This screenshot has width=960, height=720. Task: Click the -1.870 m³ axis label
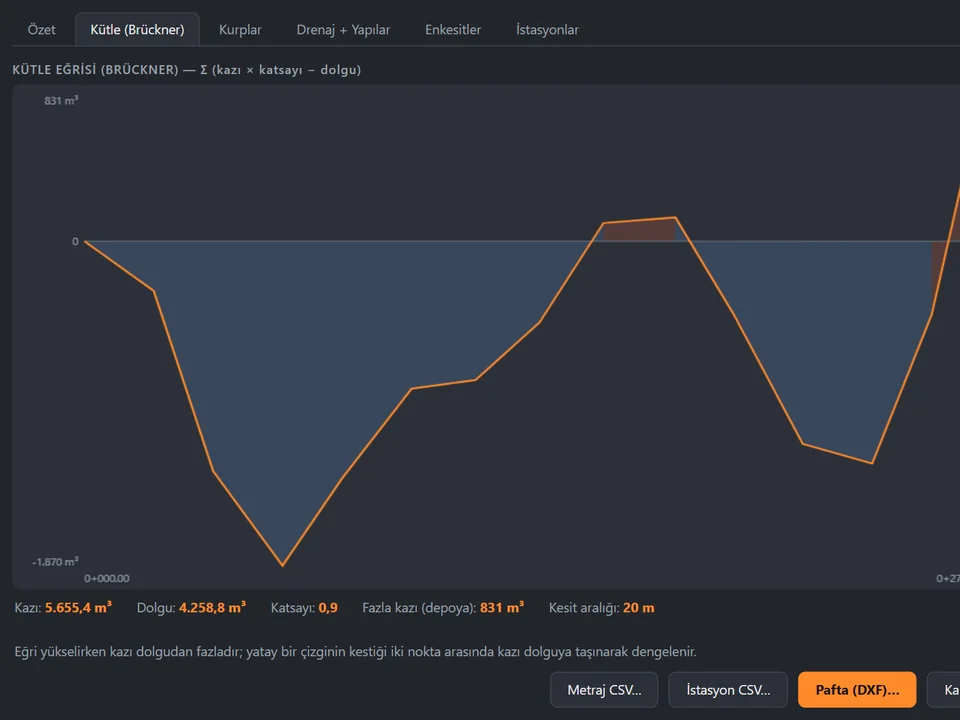(x=55, y=561)
